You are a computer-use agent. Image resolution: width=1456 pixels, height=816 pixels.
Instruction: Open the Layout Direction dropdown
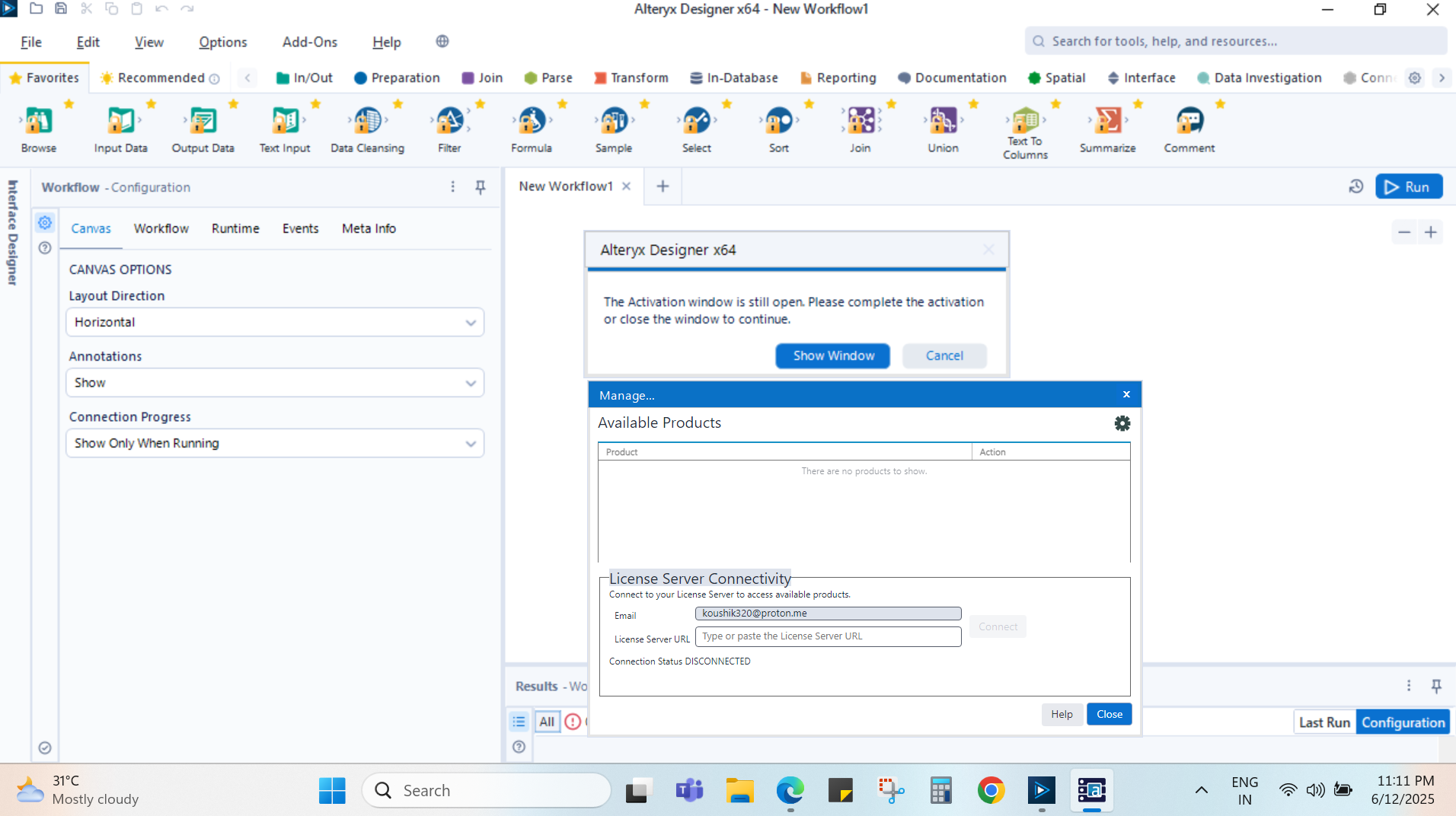275,322
